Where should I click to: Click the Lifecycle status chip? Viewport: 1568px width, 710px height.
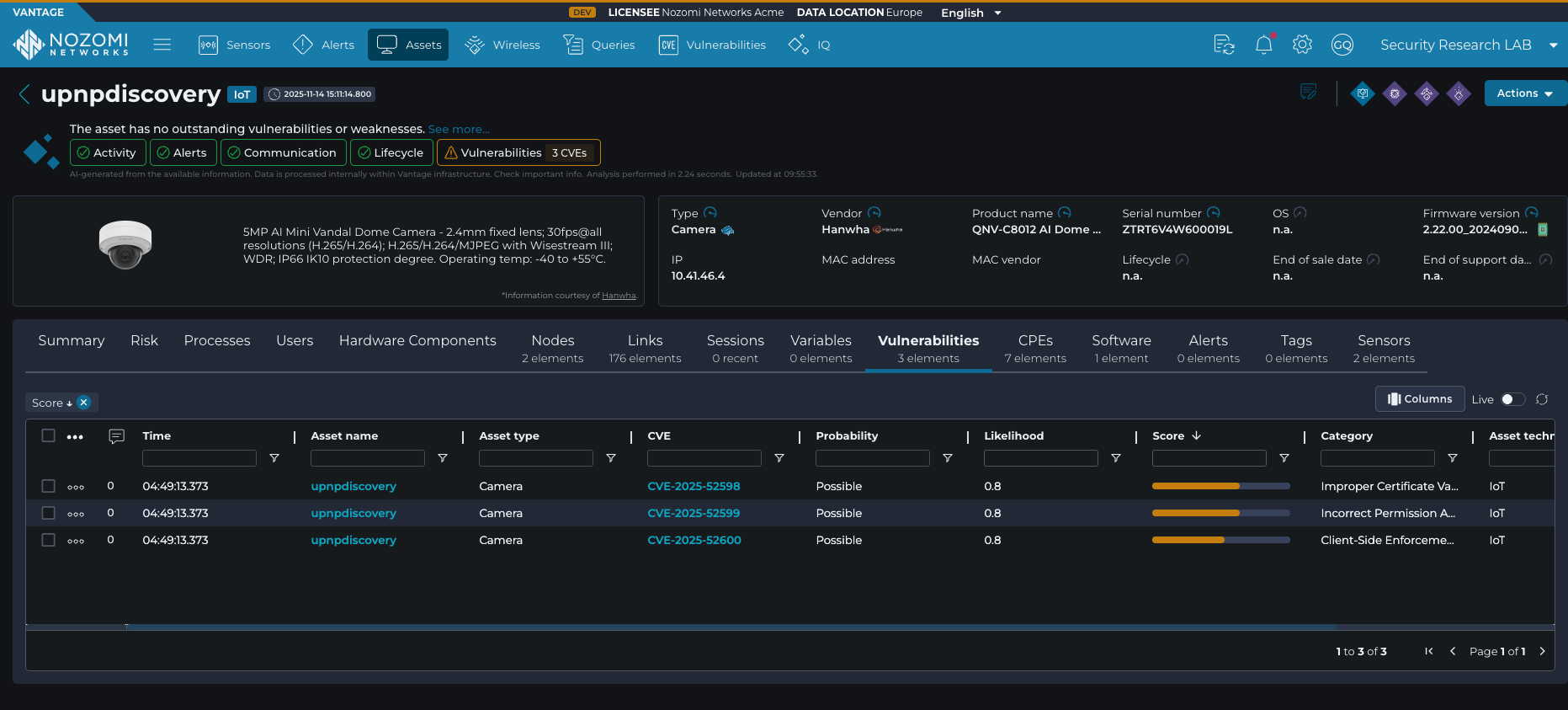[391, 152]
